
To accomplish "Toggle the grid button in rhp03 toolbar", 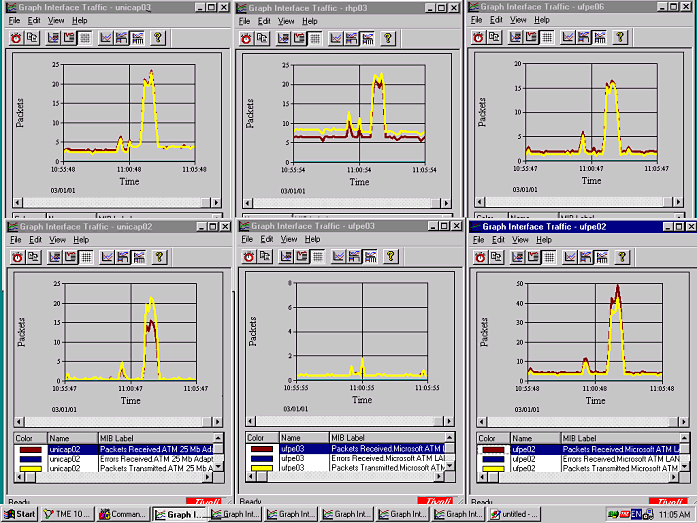I will [315, 38].
